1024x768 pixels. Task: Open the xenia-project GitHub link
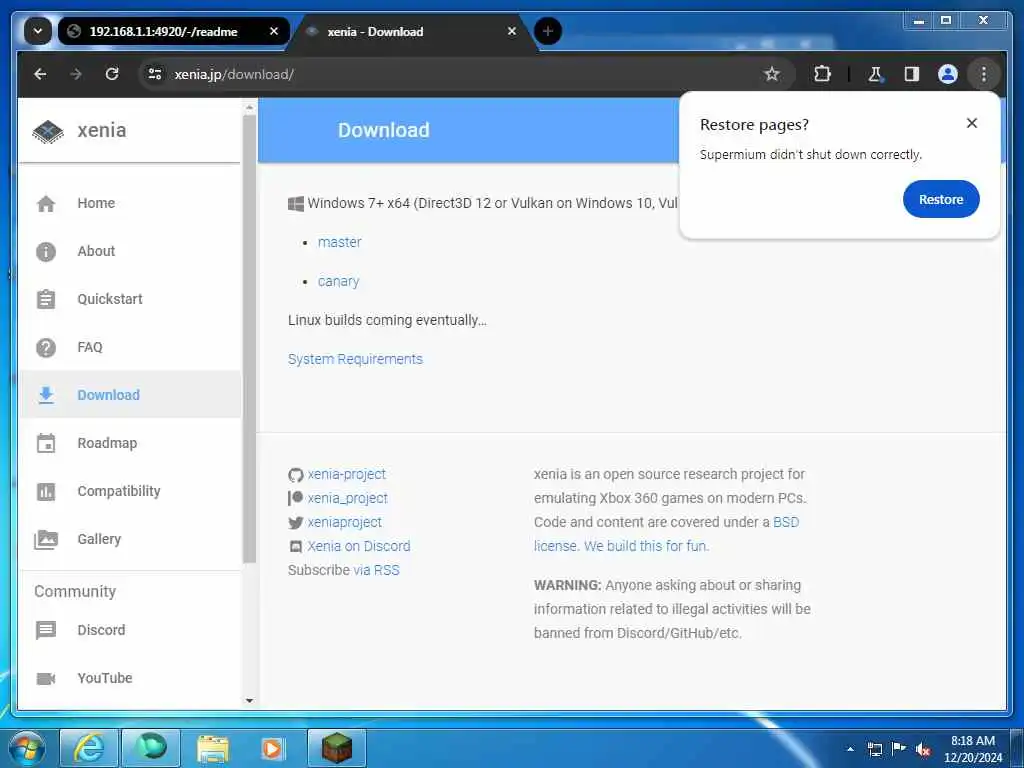pyautogui.click(x=347, y=474)
